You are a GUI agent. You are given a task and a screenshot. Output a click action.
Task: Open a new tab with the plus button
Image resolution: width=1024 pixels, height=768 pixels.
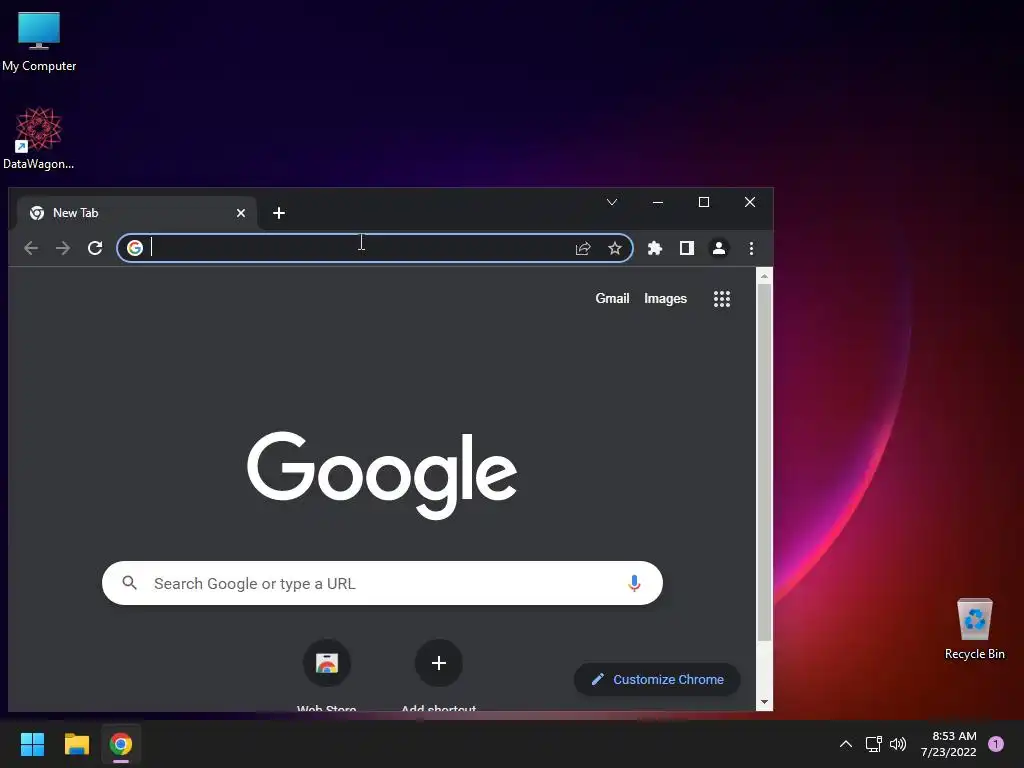[x=279, y=213]
